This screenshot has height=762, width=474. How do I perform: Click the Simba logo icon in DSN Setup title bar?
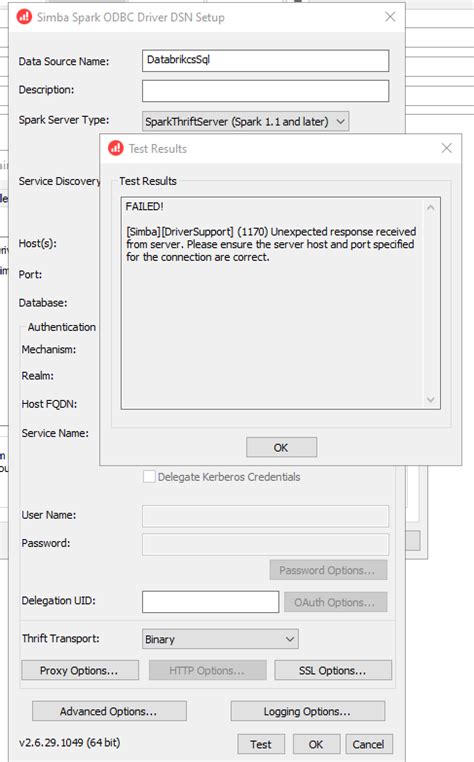[24, 17]
